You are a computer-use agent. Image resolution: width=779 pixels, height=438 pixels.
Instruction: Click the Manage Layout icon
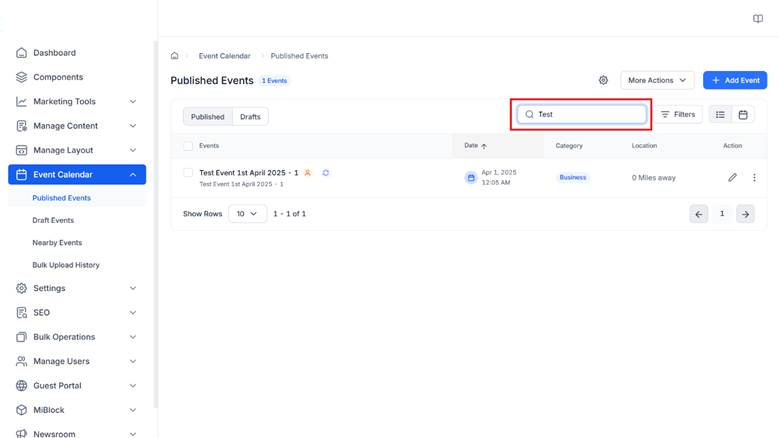[21, 150]
